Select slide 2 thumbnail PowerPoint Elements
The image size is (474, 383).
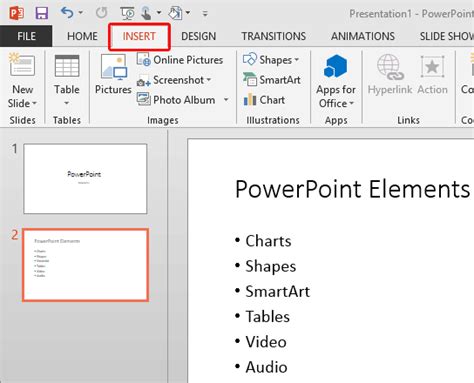click(x=85, y=265)
